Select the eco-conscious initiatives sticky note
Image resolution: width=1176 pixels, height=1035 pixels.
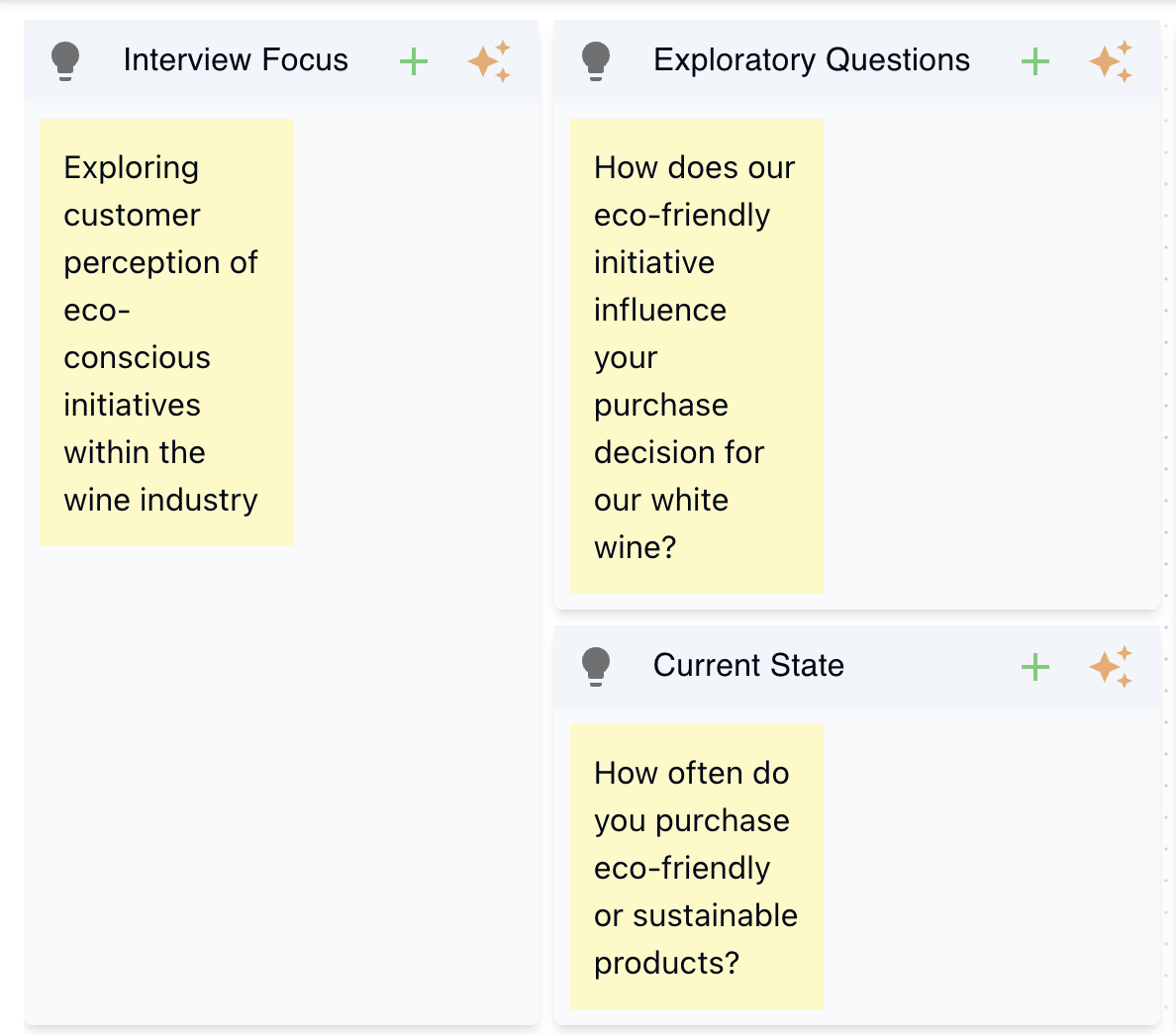click(165, 331)
